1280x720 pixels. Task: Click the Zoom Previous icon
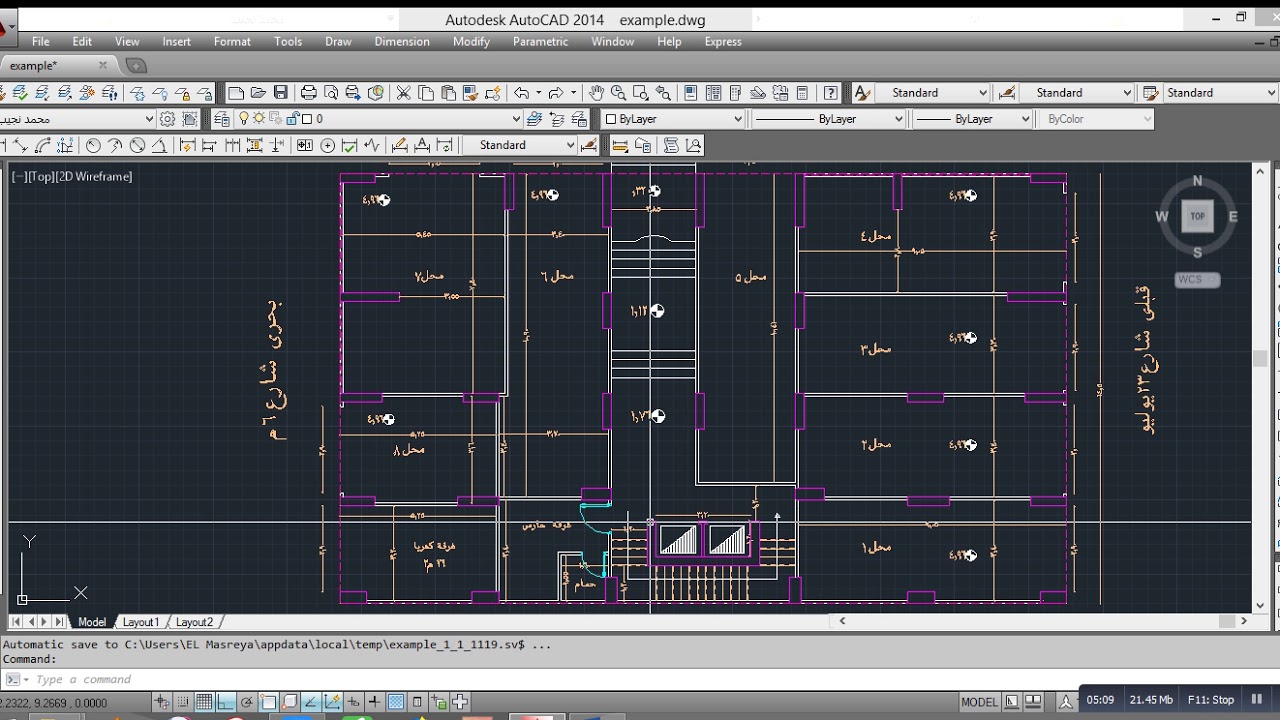[x=663, y=93]
